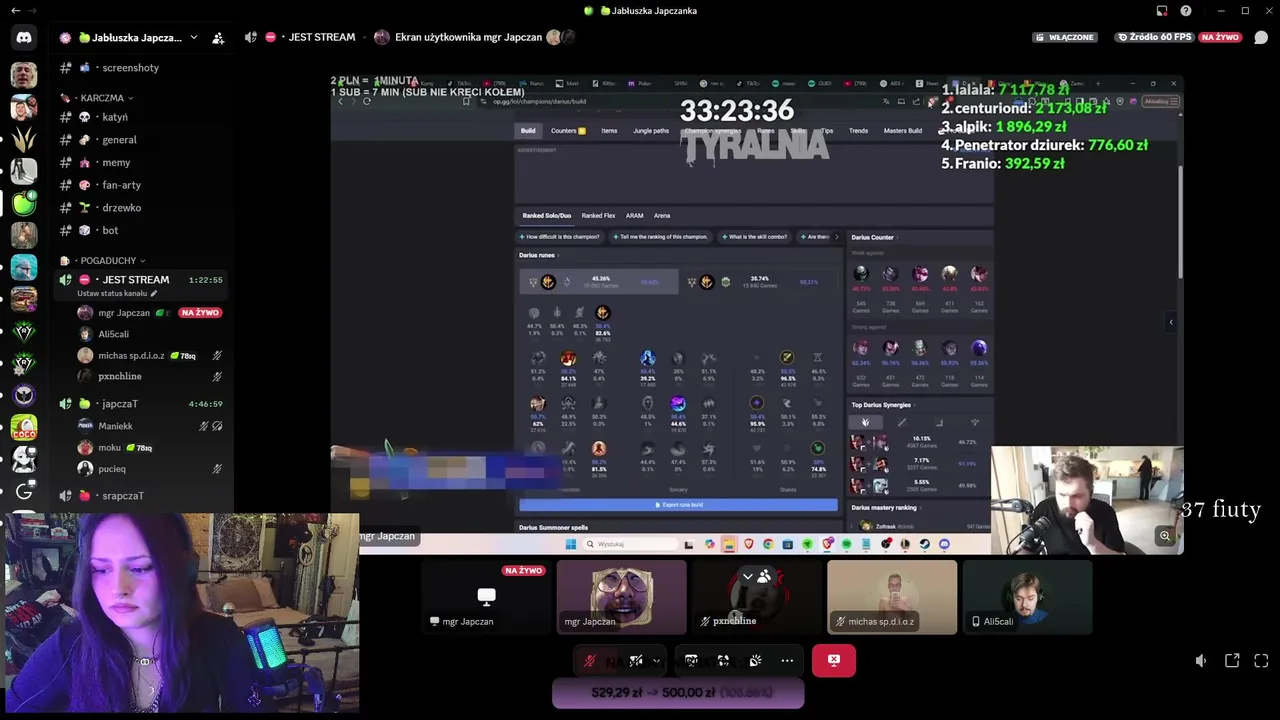Toggle microphone mute in call controls
Image resolution: width=1280 pixels, height=720 pixels.
pyautogui.click(x=590, y=660)
